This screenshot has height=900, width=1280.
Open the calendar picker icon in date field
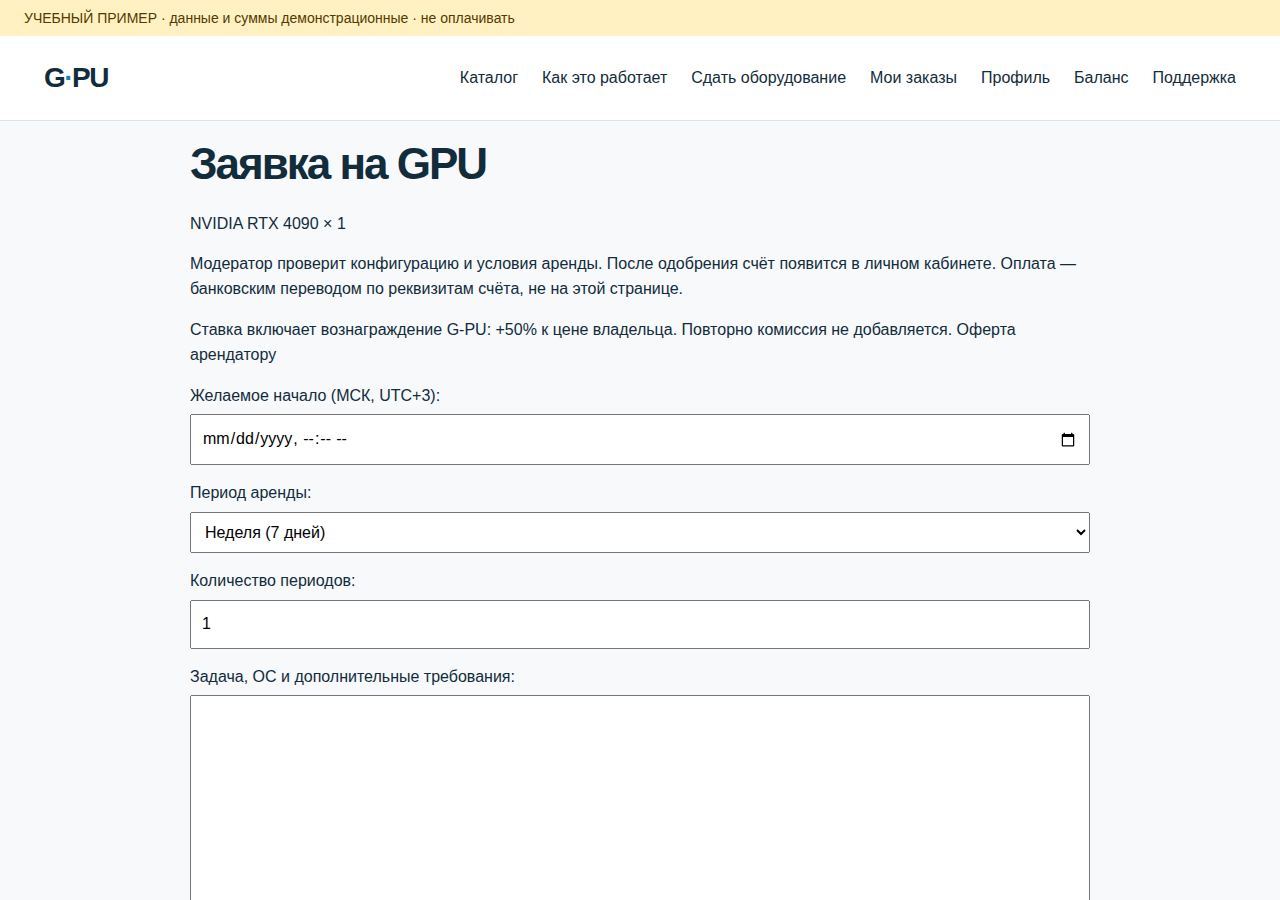[1067, 440]
